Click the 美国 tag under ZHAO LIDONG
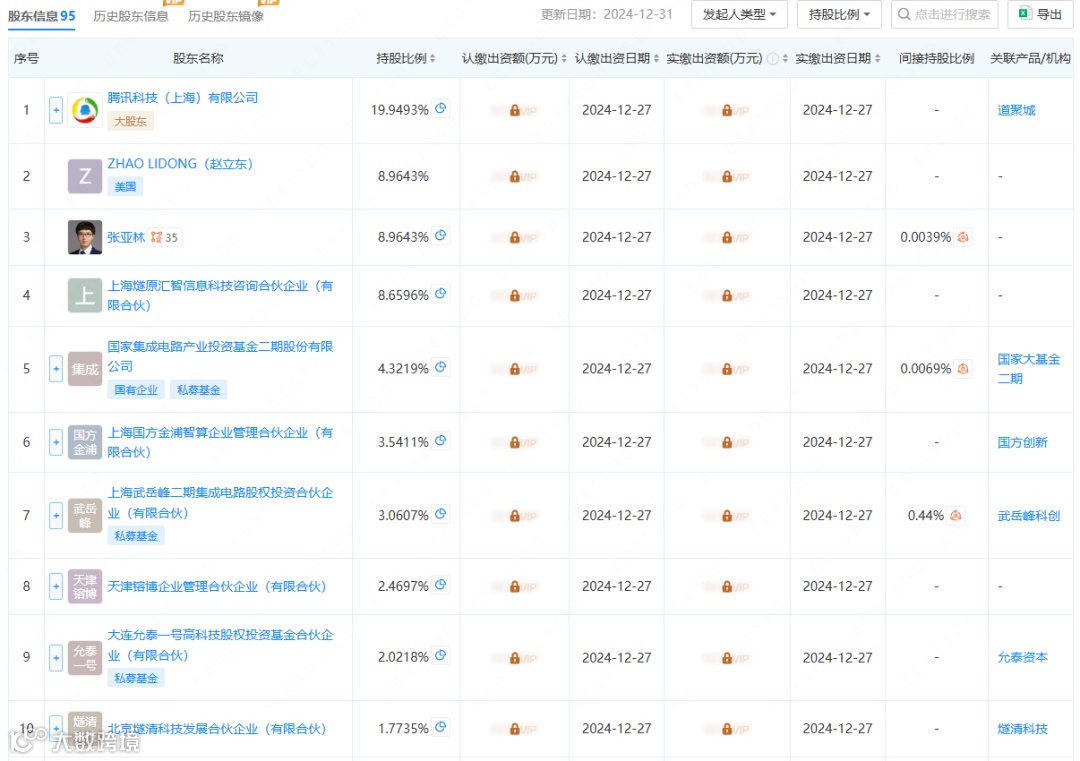 (125, 187)
